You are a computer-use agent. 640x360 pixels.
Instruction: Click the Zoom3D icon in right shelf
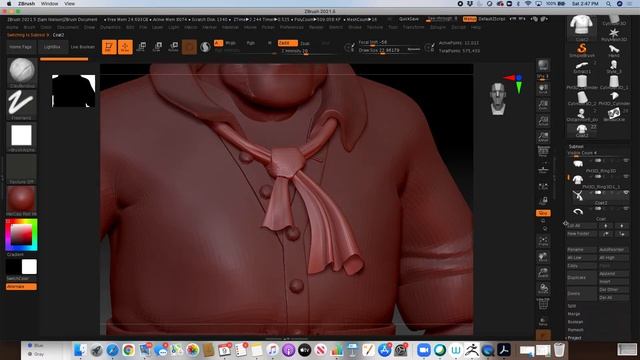pos(543,273)
